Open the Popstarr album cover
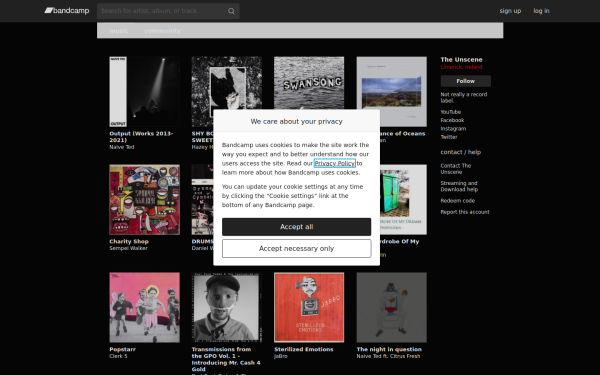This screenshot has width=600, height=375. pos(144,307)
